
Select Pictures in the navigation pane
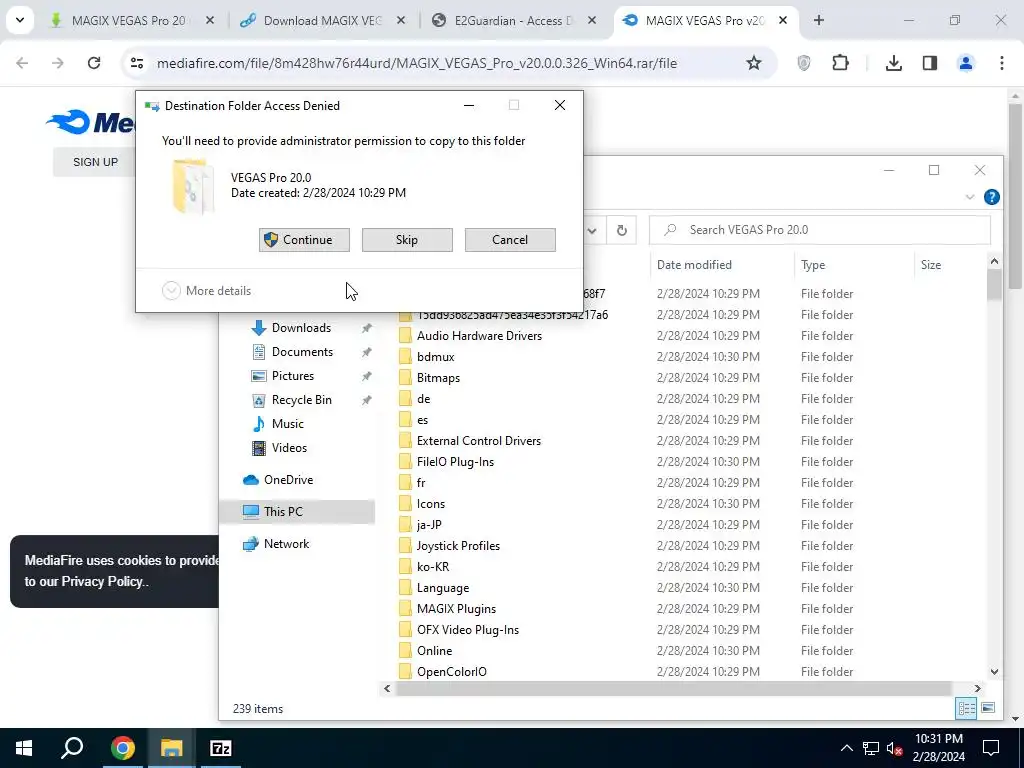click(293, 376)
